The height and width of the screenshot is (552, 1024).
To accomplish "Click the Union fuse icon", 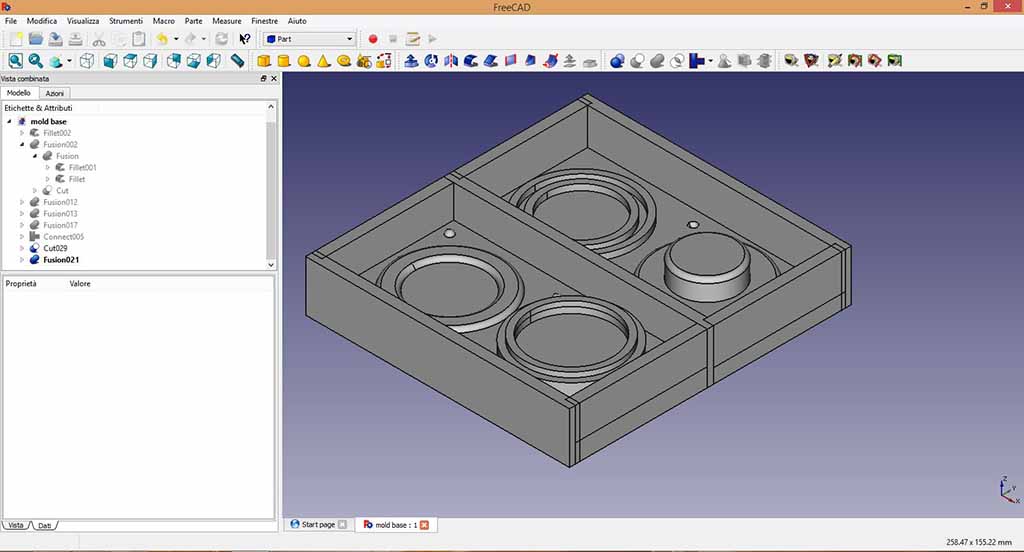I will pyautogui.click(x=657, y=61).
